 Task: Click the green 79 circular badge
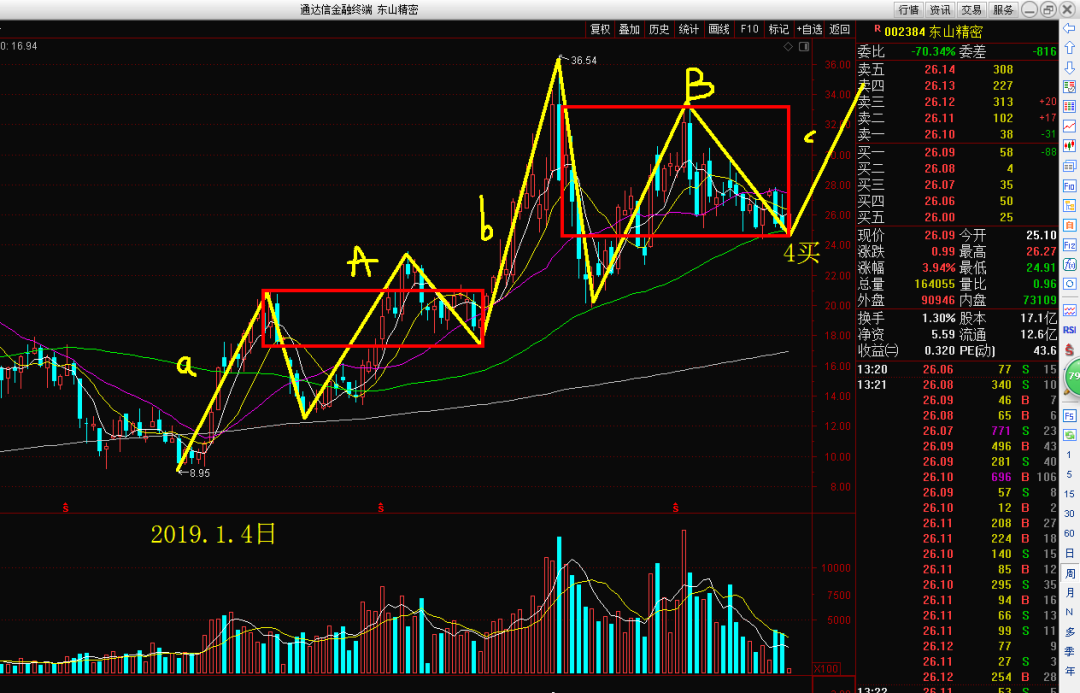pyautogui.click(x=1072, y=377)
